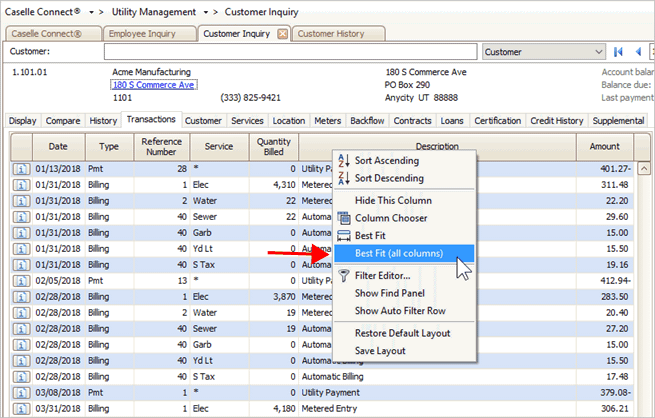Select Show Find Panel
The width and height of the screenshot is (655, 418).
pos(404,294)
